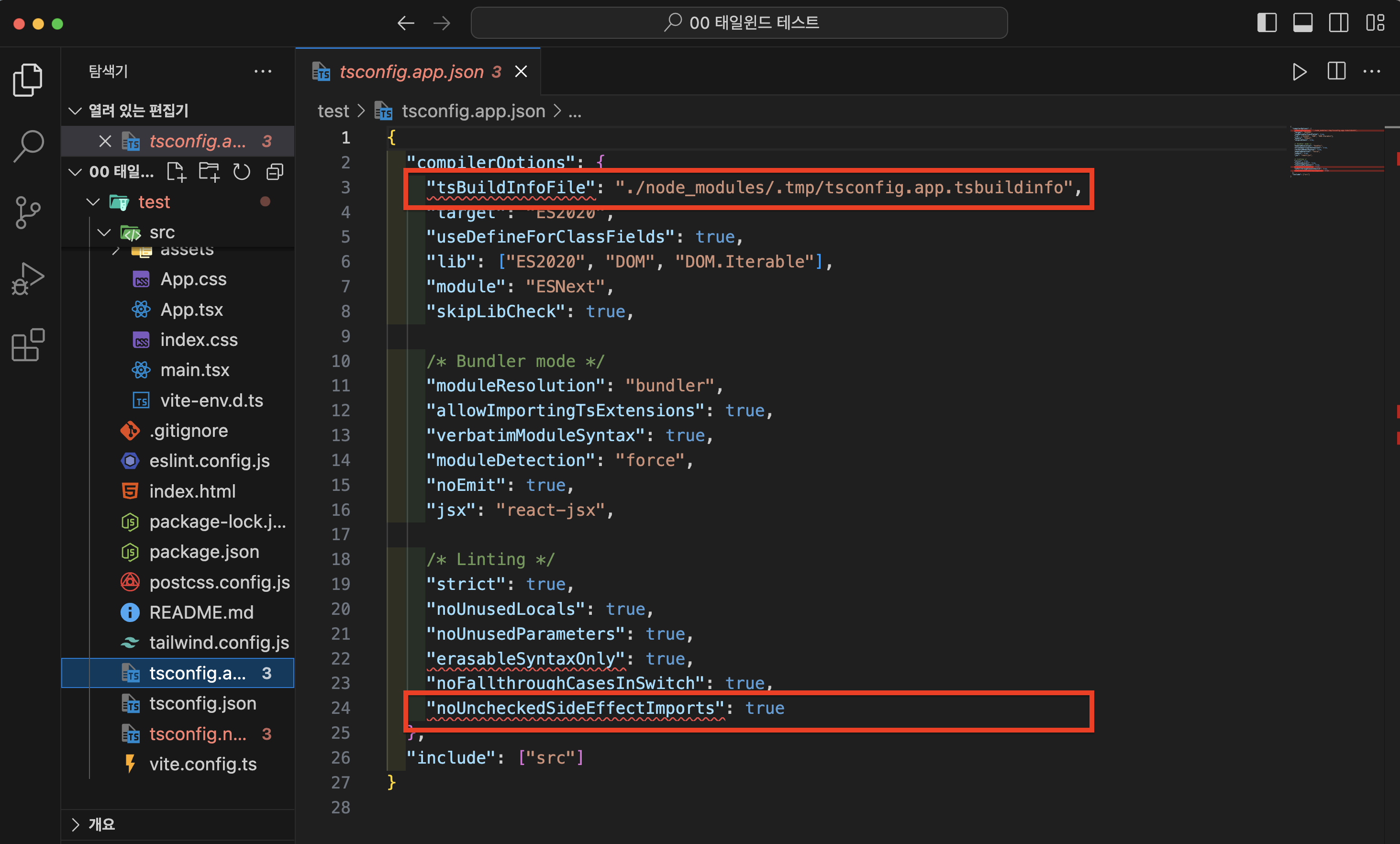
Task: Toggle the bottom panel visibility
Action: coord(1302,23)
